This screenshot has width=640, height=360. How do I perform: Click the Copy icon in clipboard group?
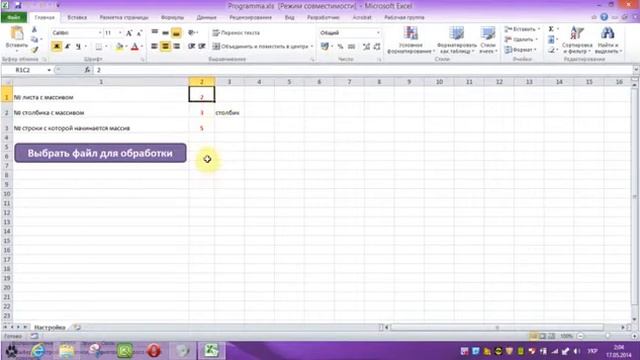pyautogui.click(x=34, y=39)
